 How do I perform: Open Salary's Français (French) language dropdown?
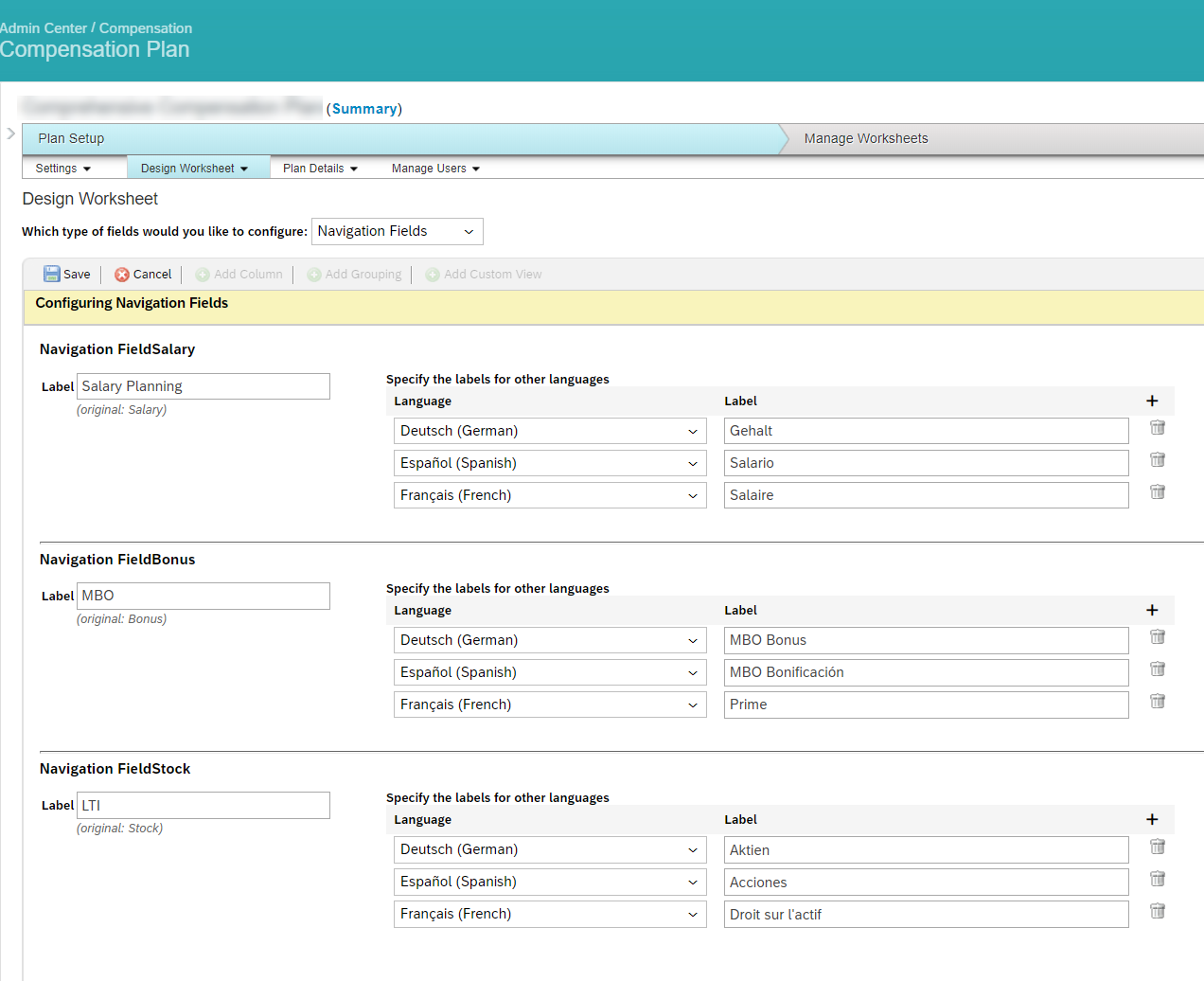pyautogui.click(x=550, y=495)
